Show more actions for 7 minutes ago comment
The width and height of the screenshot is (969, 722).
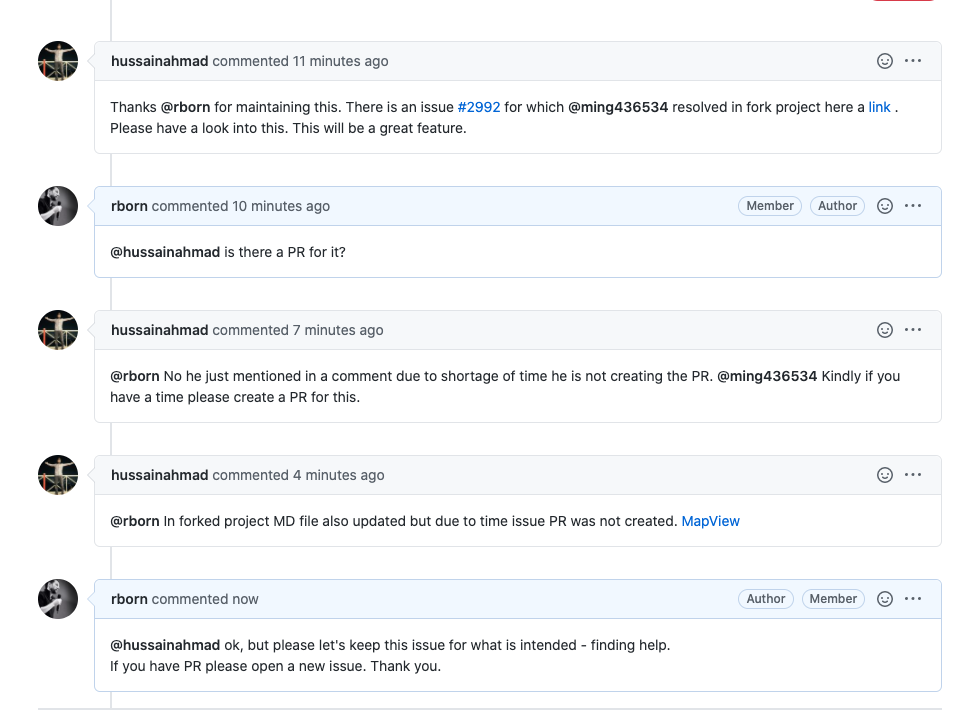point(913,330)
